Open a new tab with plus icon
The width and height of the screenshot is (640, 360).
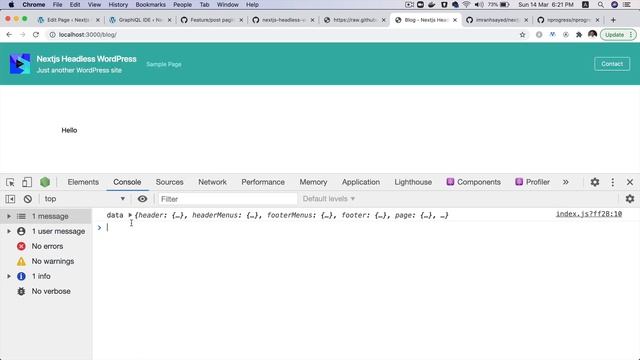point(613,20)
